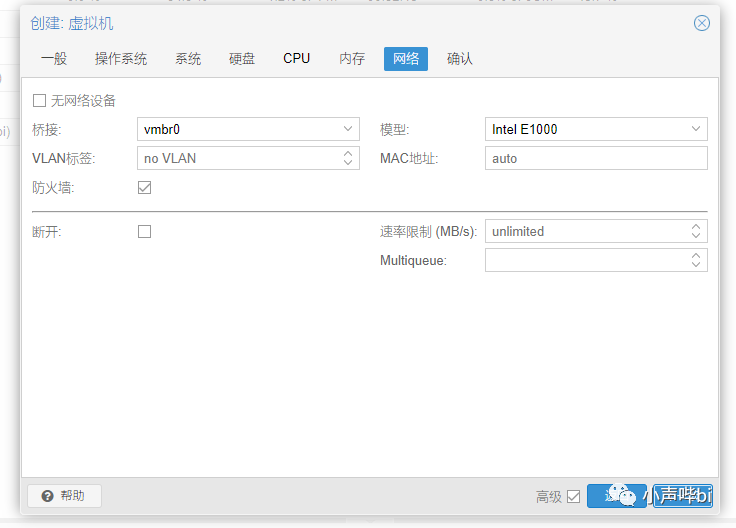Go to the 系统 tab
This screenshot has width=736, height=528.
(x=188, y=59)
